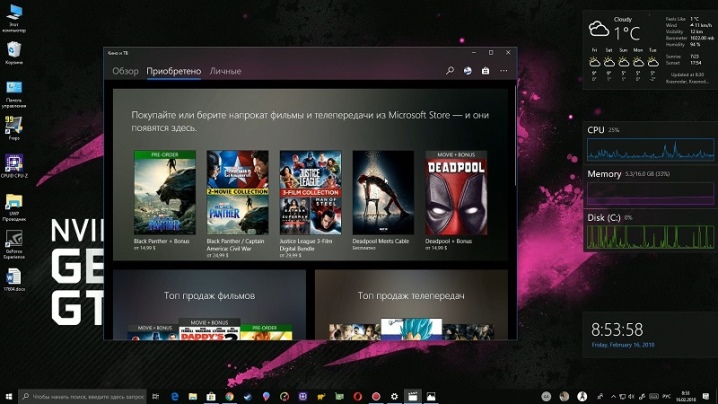718x404 pixels.
Task: Click the 'Black Panther + Bonus' title text
Action: pyautogui.click(x=161, y=241)
